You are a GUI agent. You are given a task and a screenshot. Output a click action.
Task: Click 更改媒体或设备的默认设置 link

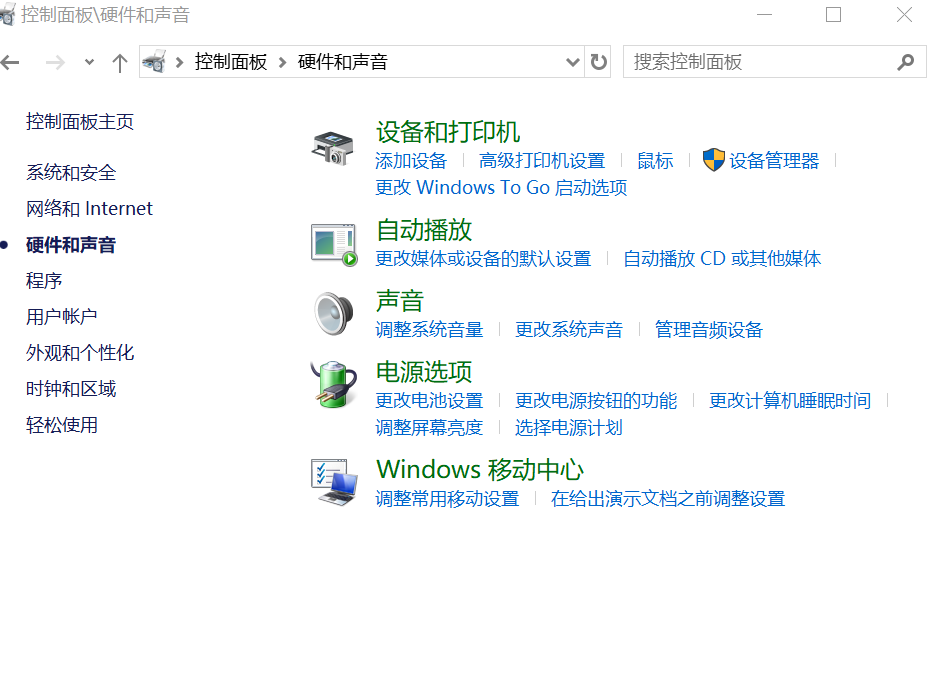coord(483,259)
